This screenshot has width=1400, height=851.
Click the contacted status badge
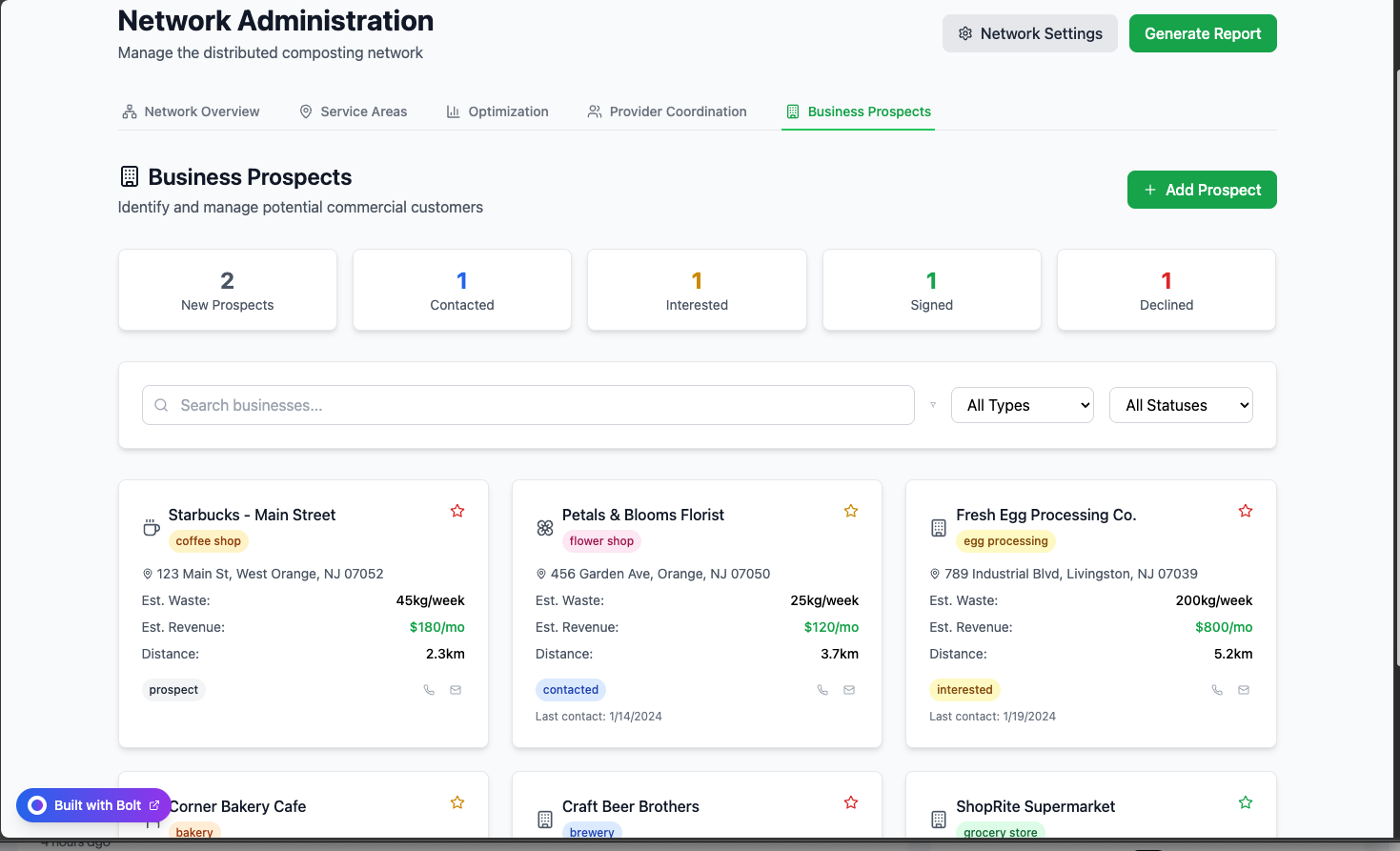pyautogui.click(x=571, y=690)
